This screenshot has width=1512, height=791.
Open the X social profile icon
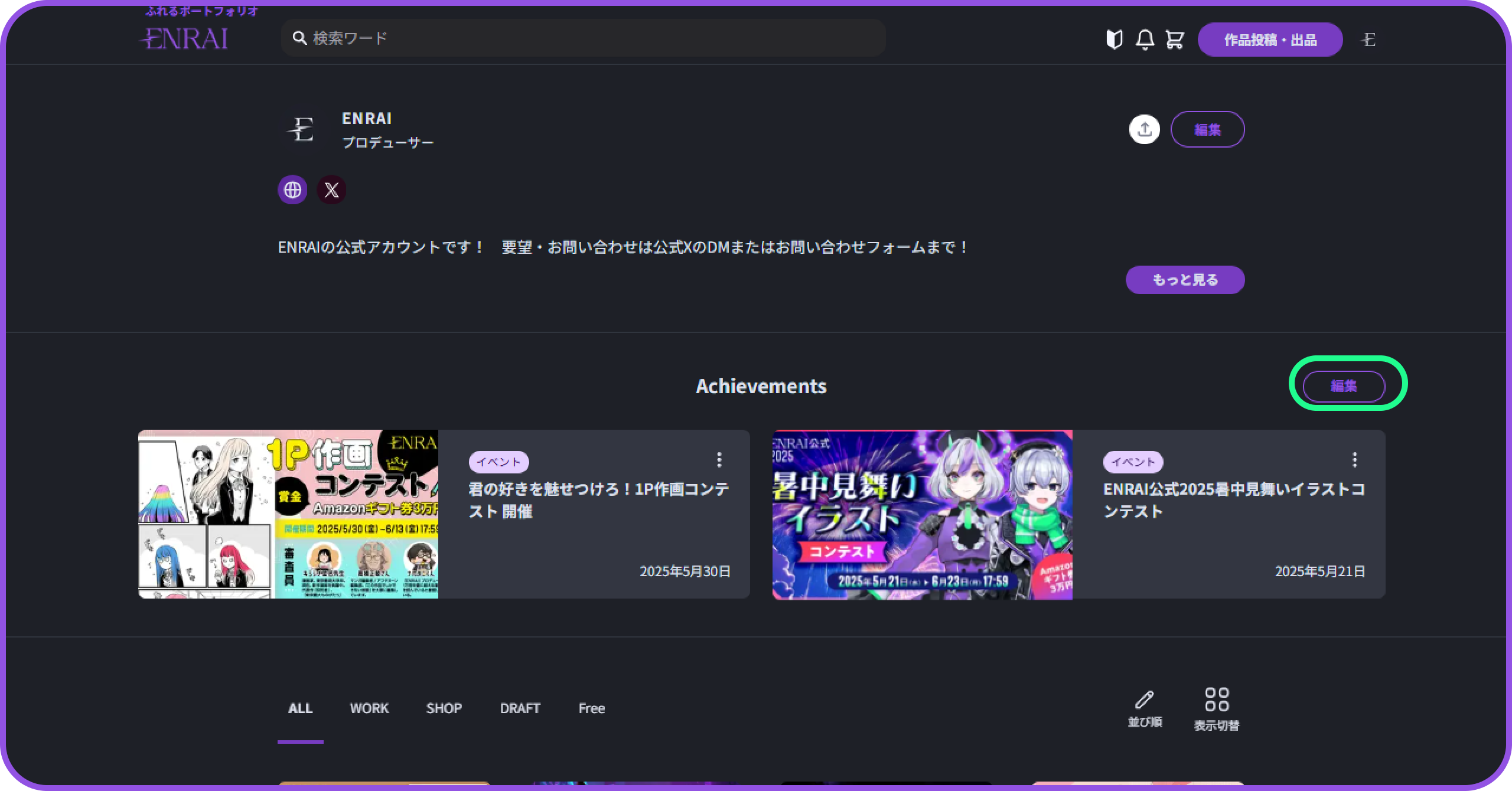pyautogui.click(x=331, y=189)
